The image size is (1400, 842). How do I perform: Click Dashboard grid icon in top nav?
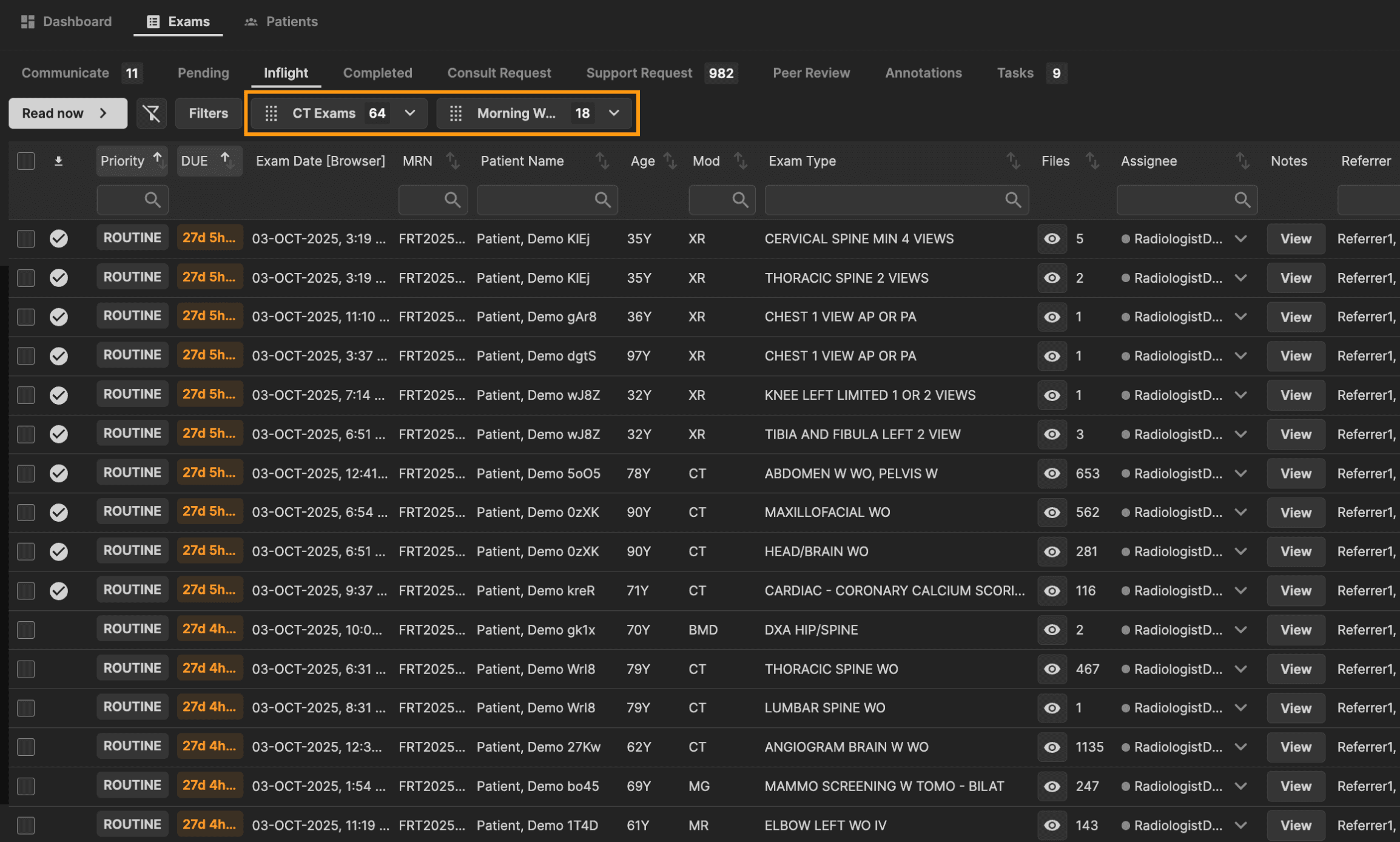click(x=28, y=21)
